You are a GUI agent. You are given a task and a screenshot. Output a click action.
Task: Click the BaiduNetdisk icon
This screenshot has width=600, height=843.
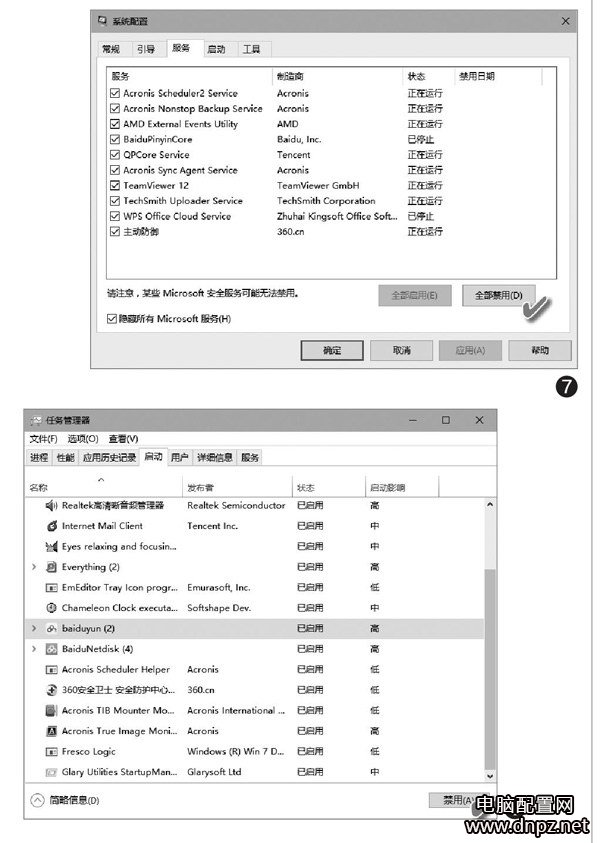(52, 649)
